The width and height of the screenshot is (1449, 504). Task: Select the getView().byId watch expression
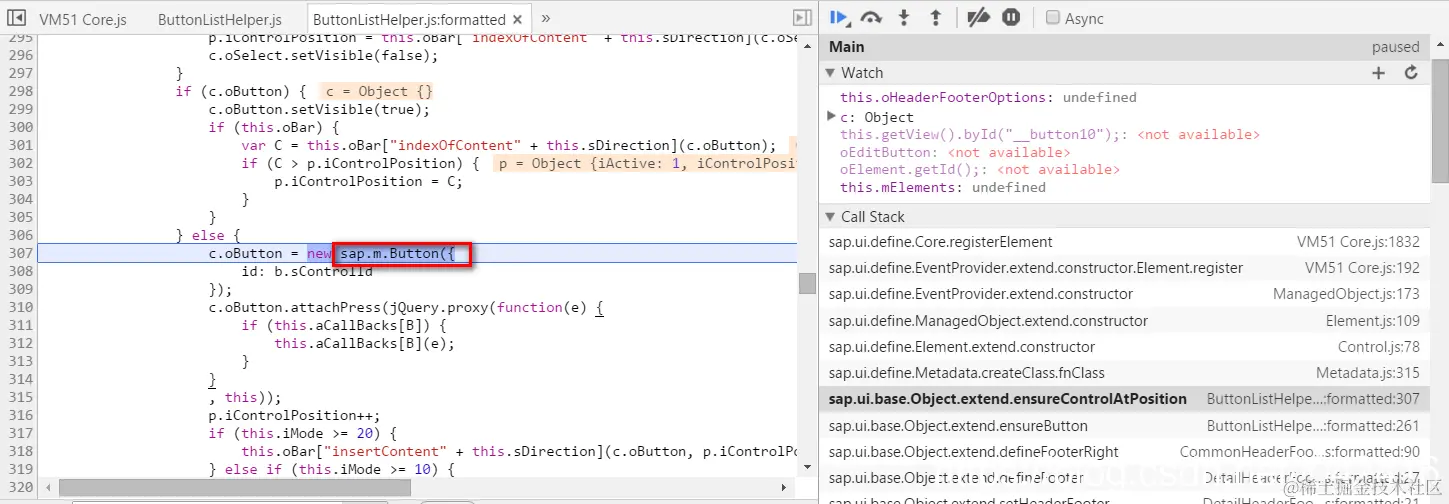coord(1050,134)
